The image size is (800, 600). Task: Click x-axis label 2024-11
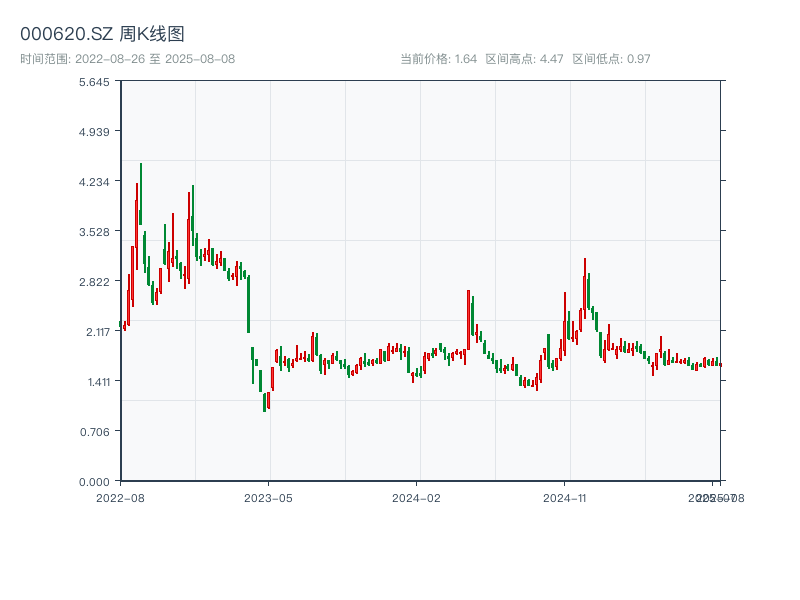565,498
